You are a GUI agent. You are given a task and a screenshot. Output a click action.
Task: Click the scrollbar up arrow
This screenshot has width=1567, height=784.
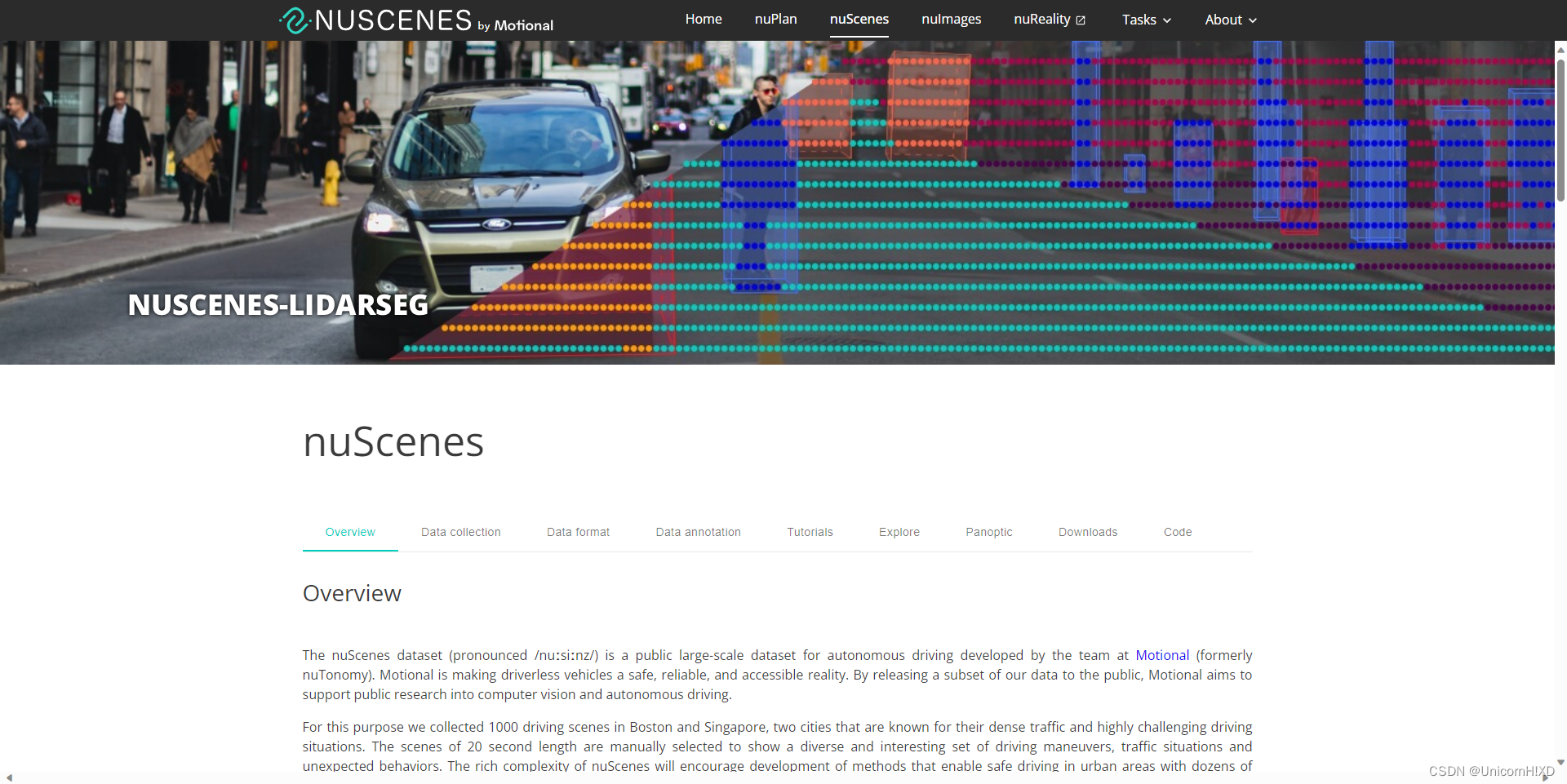coord(1560,50)
